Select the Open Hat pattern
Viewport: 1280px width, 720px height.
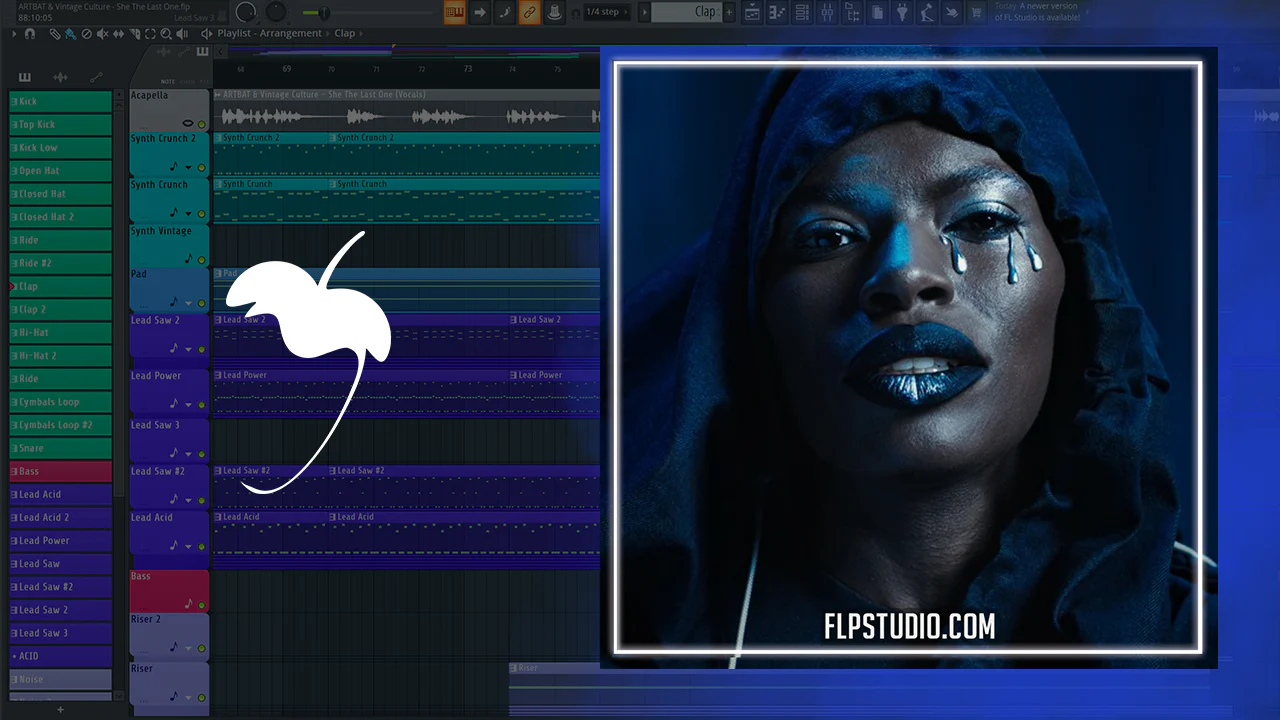point(61,171)
